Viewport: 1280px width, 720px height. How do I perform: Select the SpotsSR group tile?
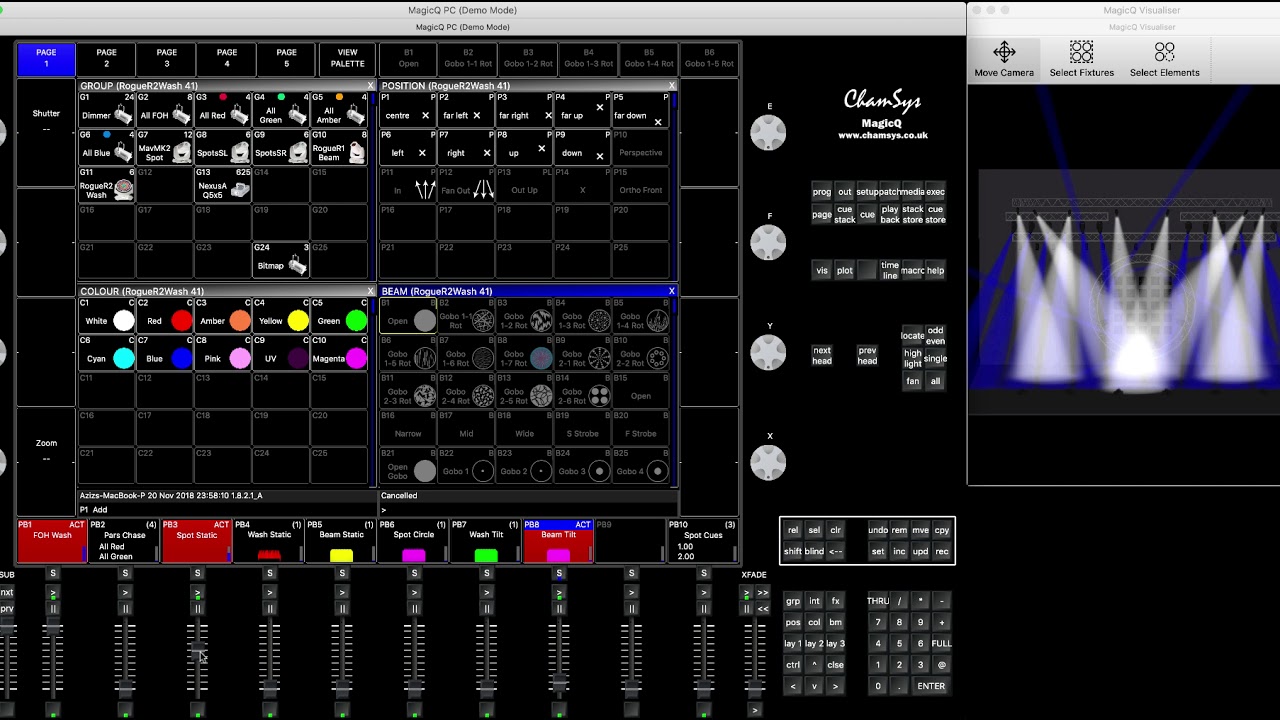tap(281, 148)
